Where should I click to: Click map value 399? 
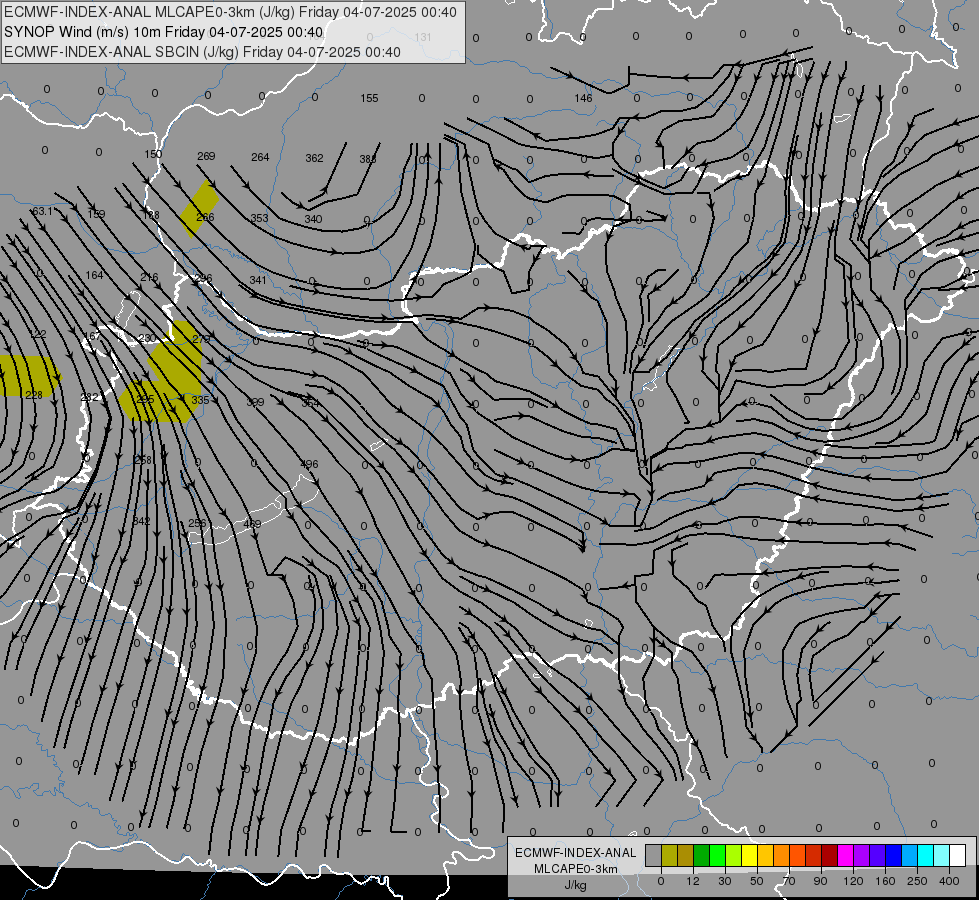point(255,402)
